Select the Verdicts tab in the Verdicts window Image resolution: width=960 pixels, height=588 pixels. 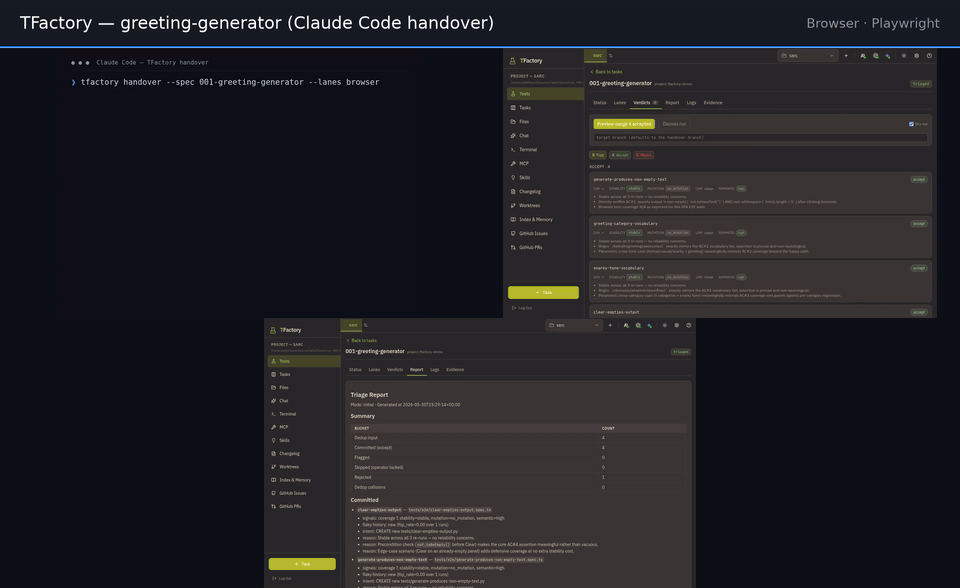coord(645,103)
